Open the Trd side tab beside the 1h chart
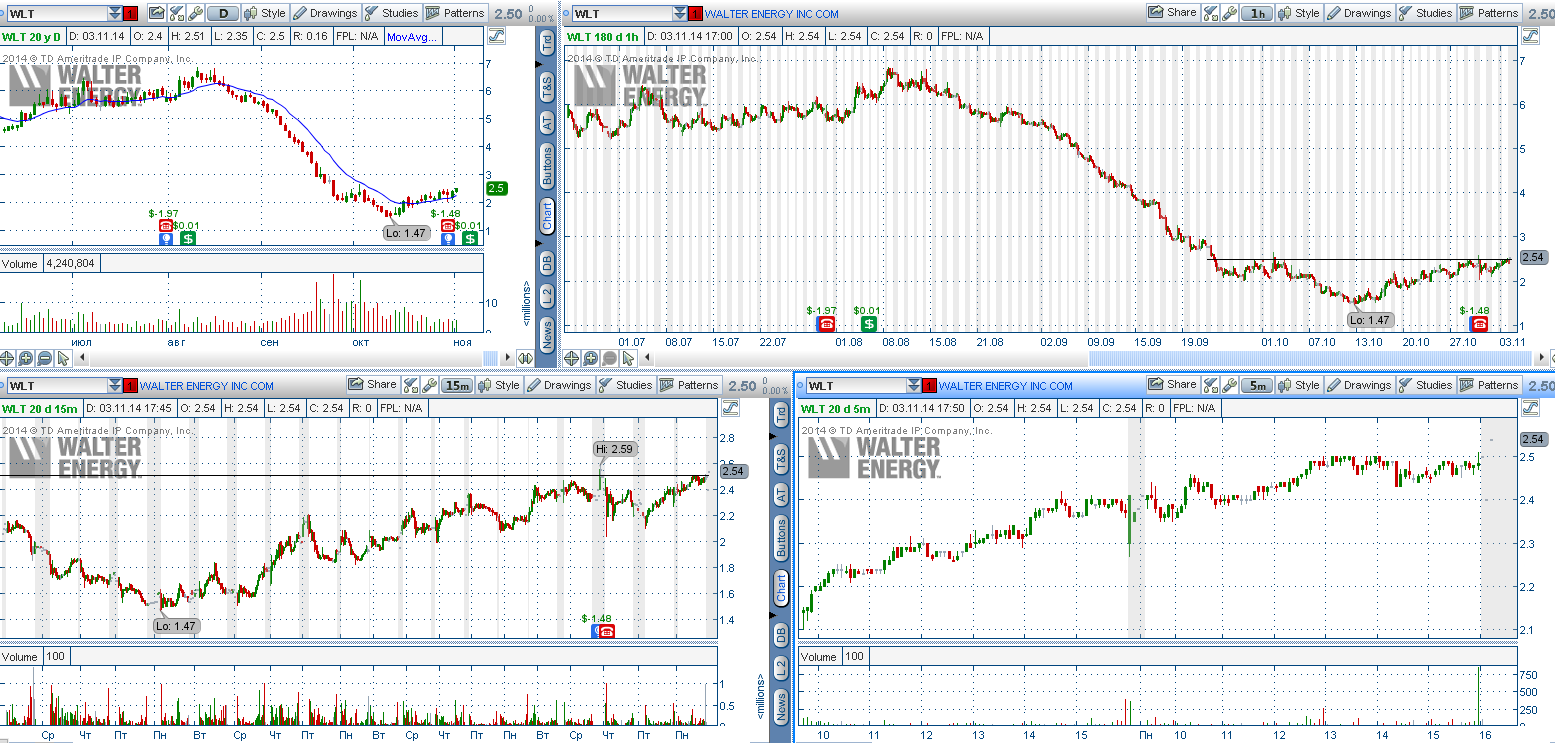Screen dimensions: 1555x743 [547, 43]
